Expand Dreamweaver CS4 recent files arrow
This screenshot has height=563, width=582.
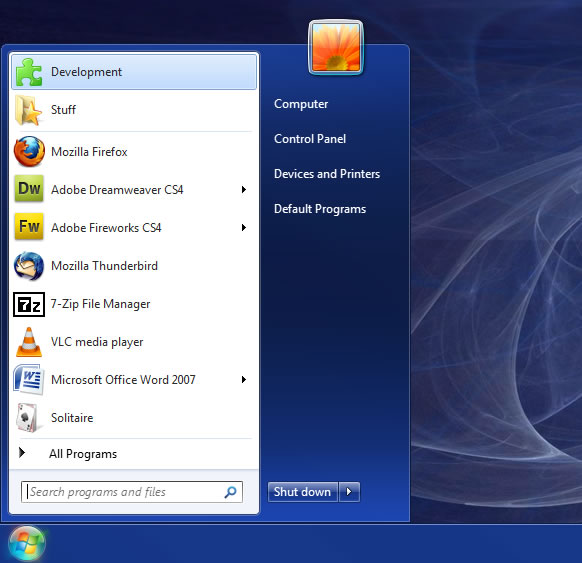(x=244, y=190)
